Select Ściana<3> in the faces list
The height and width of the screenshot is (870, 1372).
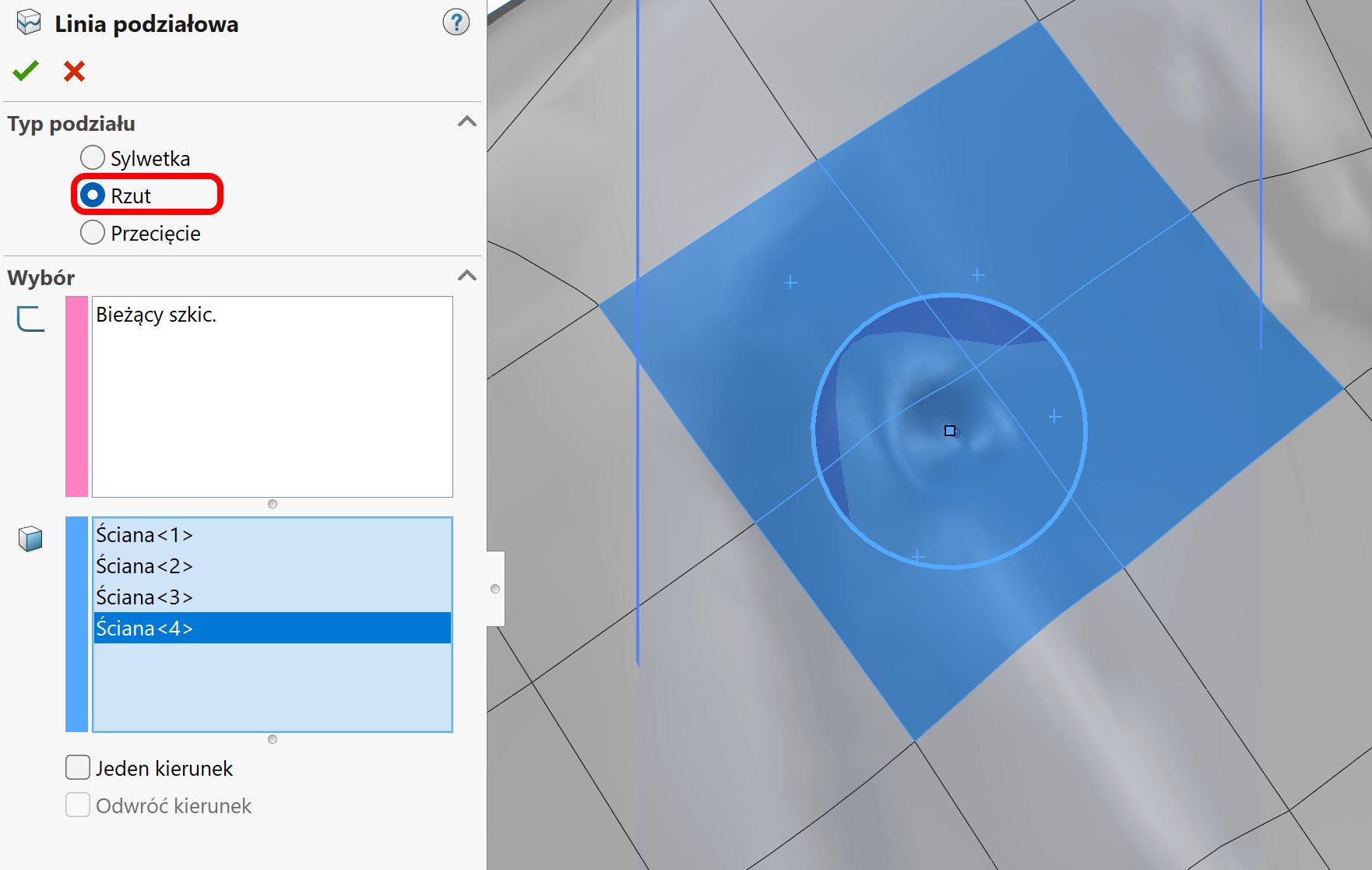(x=144, y=597)
